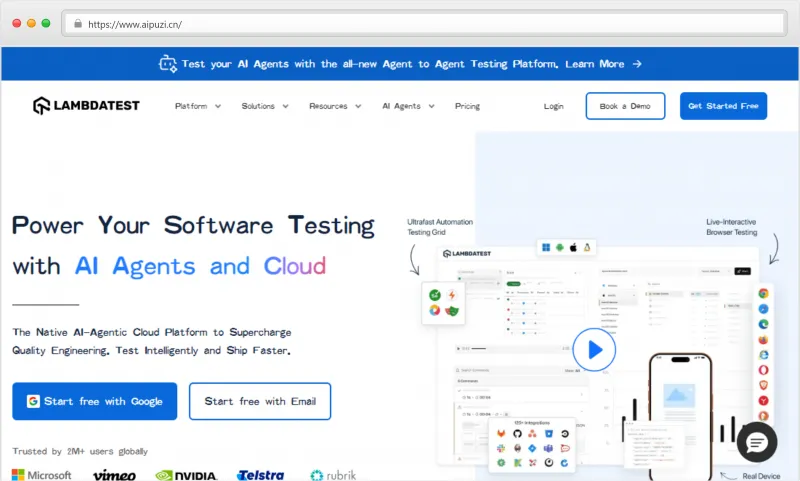Image resolution: width=800 pixels, height=481 pixels.
Task: Click the Windows OS icon
Action: 546,247
